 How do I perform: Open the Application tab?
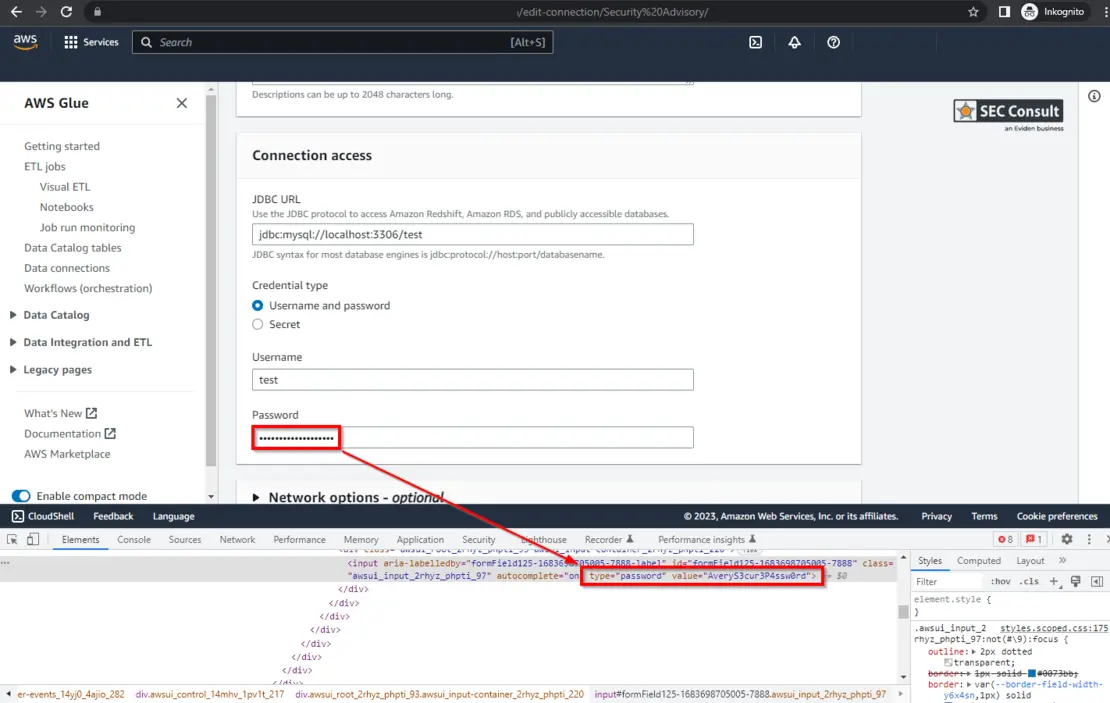coord(420,539)
